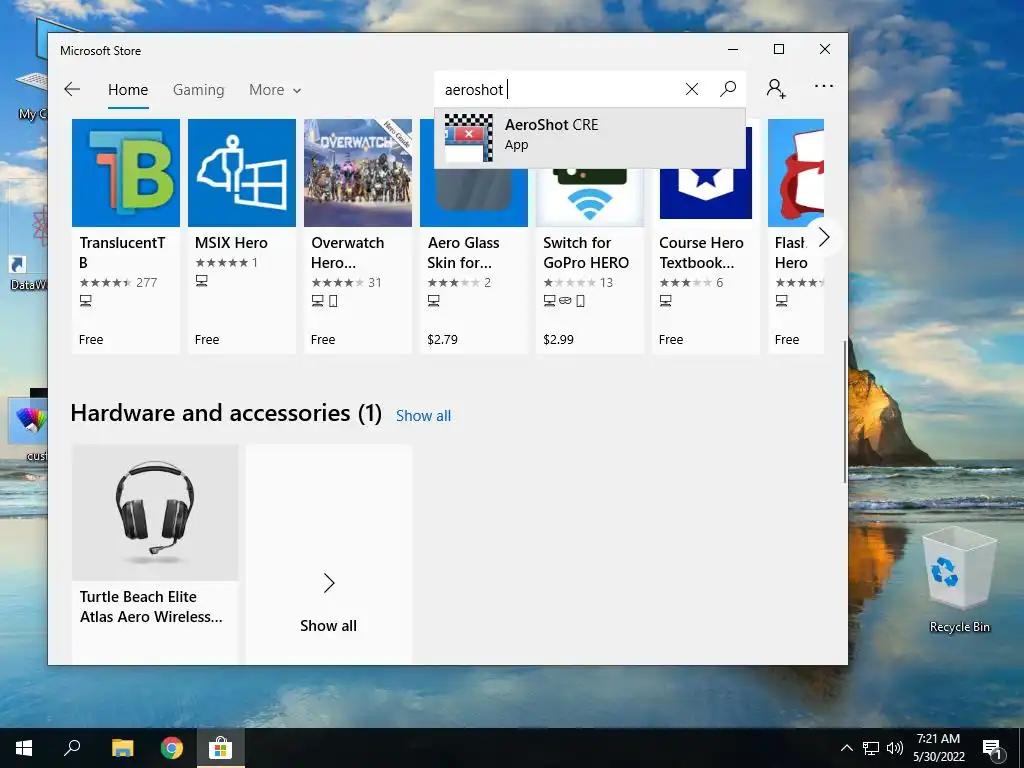Switch to the Home tab
This screenshot has width=1024, height=768.
[128, 90]
